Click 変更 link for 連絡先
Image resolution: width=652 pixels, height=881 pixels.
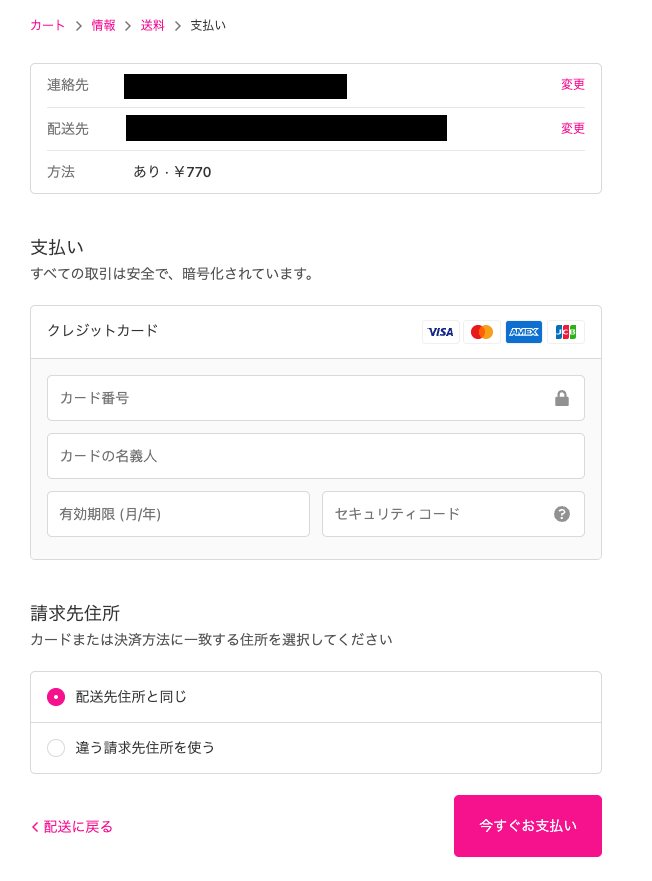tap(572, 85)
